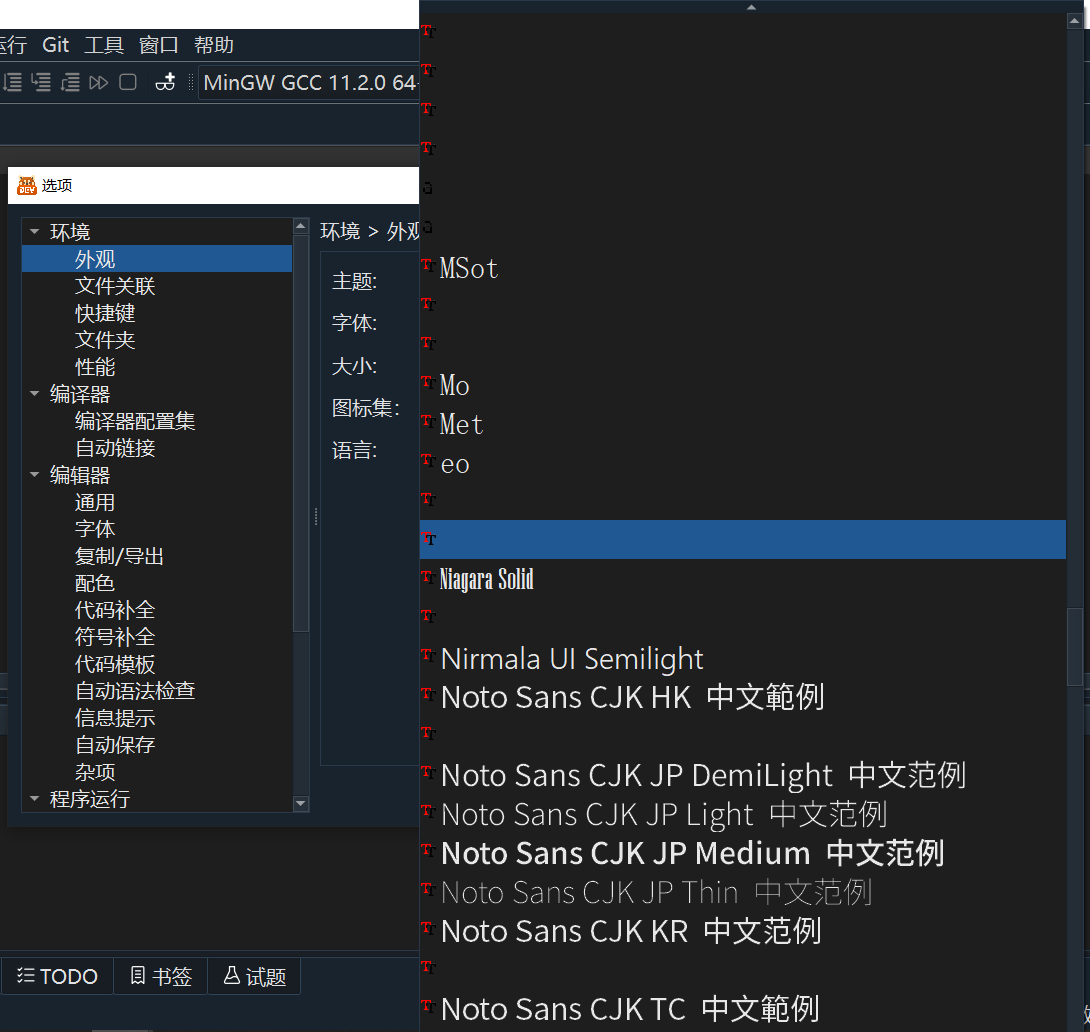Collapse the 编译器 tree section
This screenshot has height=1032, width=1090.
(34, 394)
